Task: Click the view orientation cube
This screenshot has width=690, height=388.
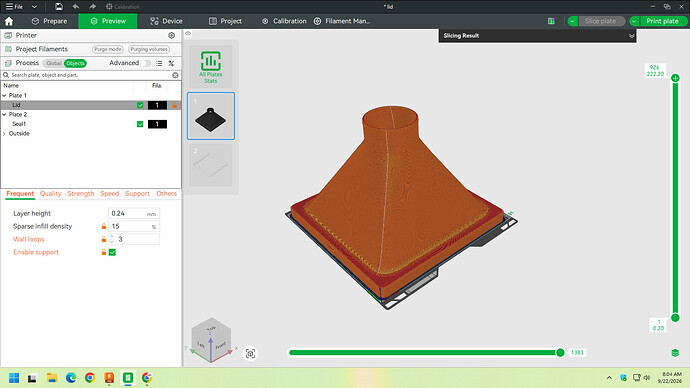Action: pyautogui.click(x=211, y=340)
